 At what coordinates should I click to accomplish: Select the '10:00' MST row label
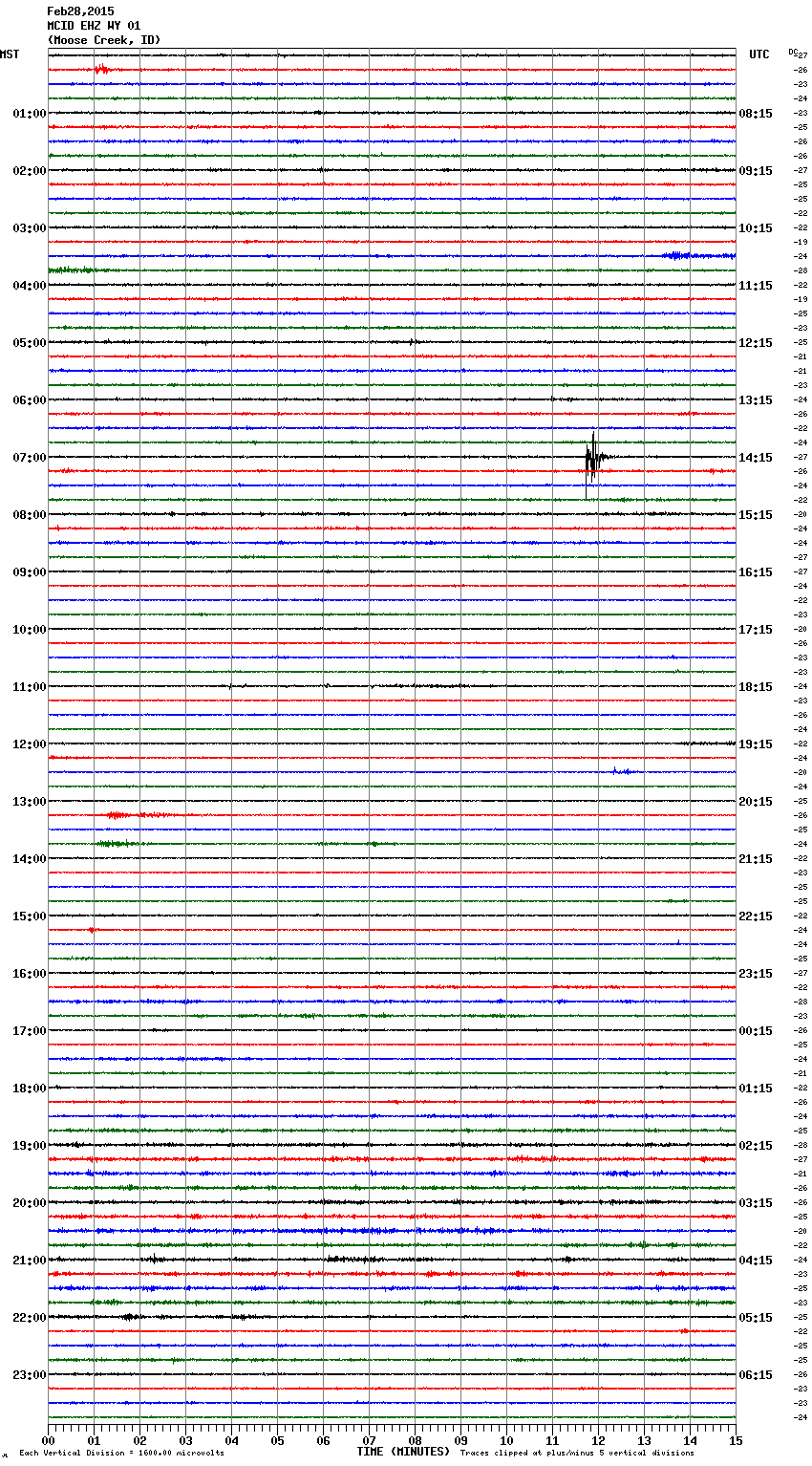[30, 630]
